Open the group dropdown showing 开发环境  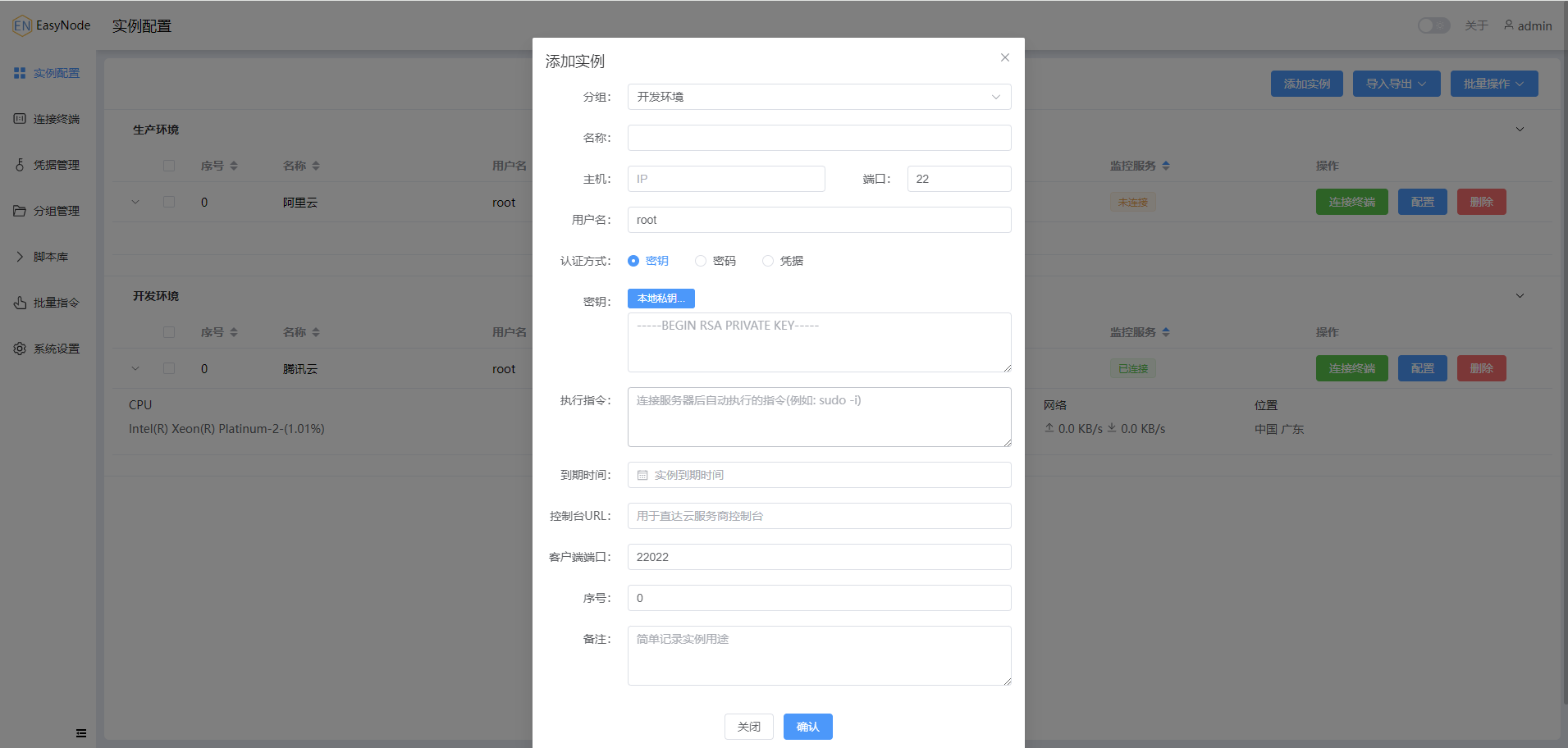tap(819, 97)
